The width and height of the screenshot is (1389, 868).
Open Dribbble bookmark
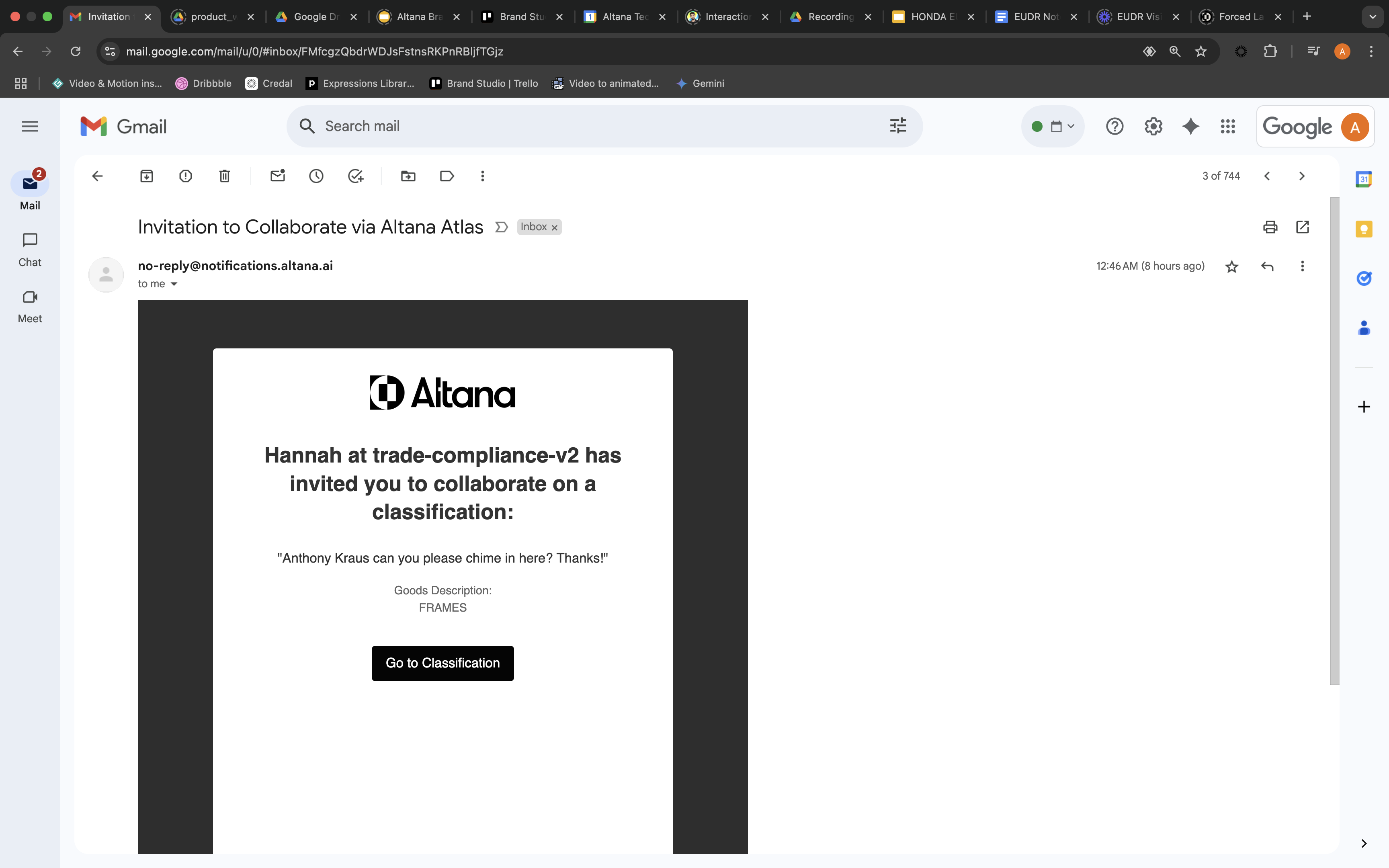(204, 83)
